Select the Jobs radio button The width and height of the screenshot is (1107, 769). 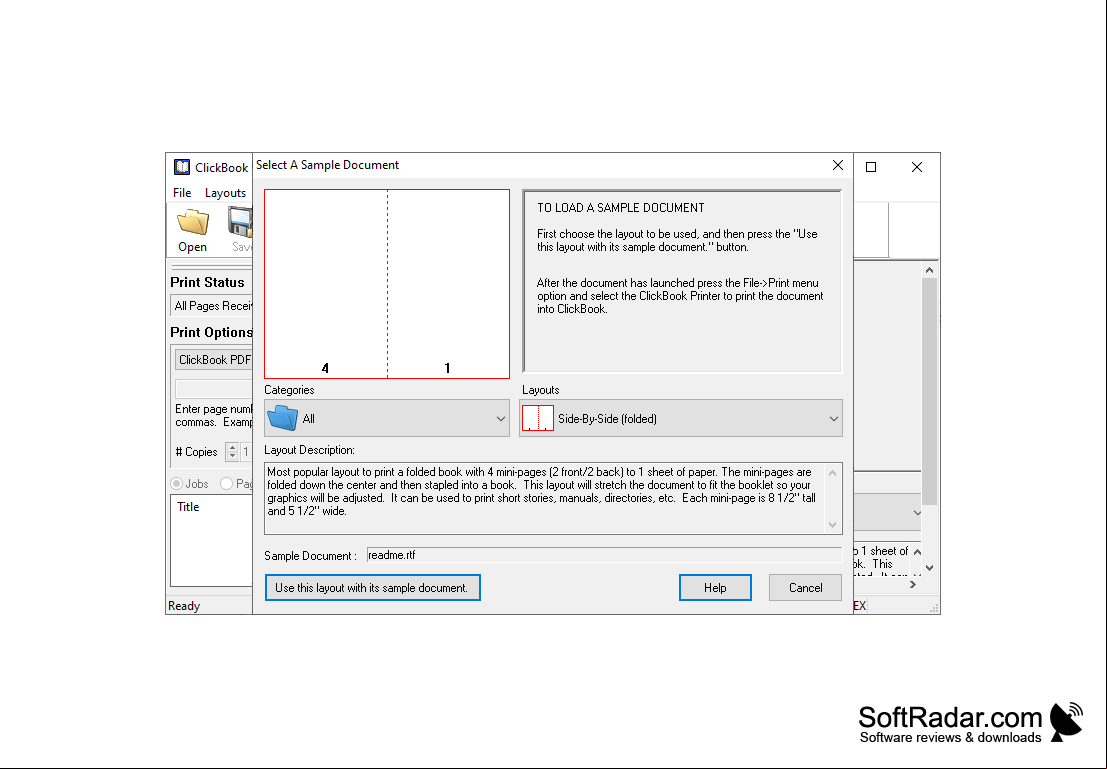click(176, 484)
